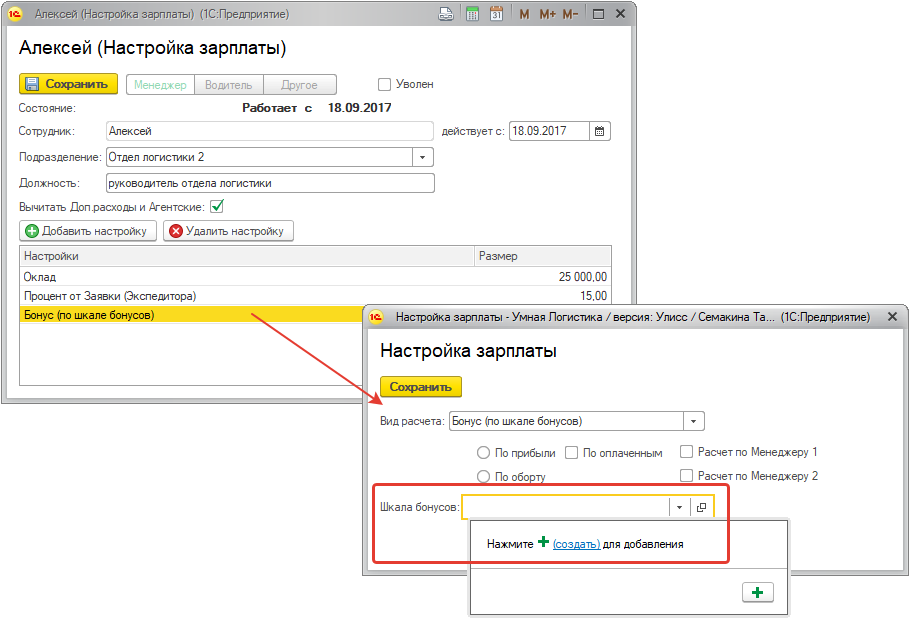Select the По обороту radio button
This screenshot has width=909, height=619.
click(x=483, y=476)
